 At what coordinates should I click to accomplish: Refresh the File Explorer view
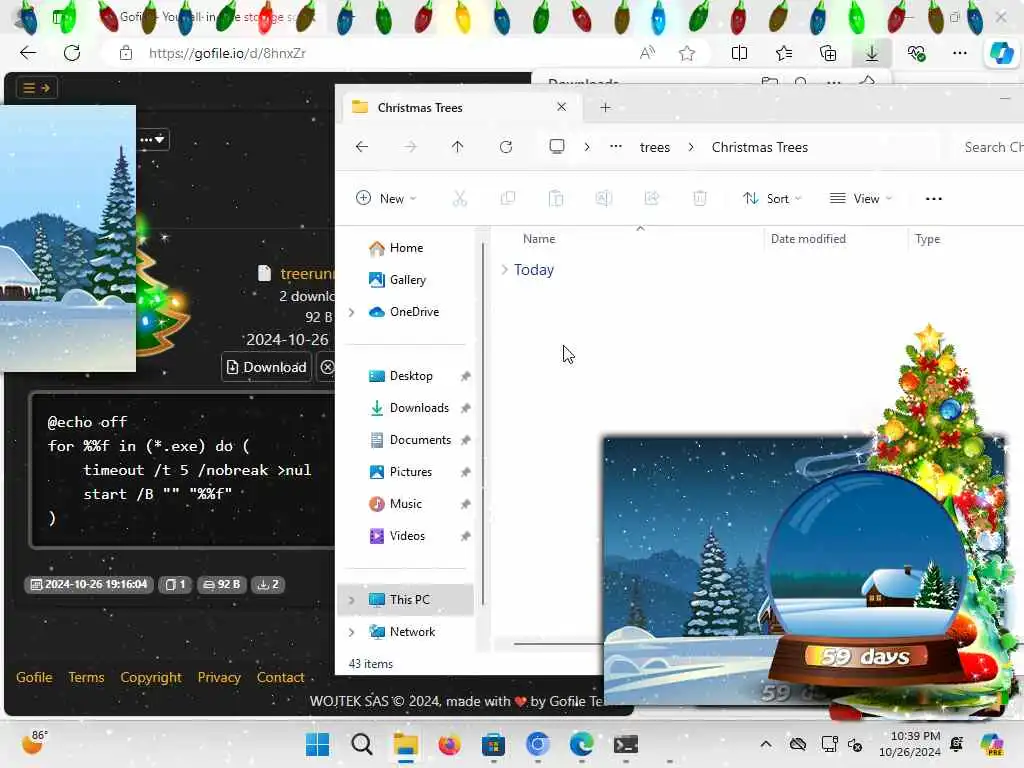tap(505, 147)
